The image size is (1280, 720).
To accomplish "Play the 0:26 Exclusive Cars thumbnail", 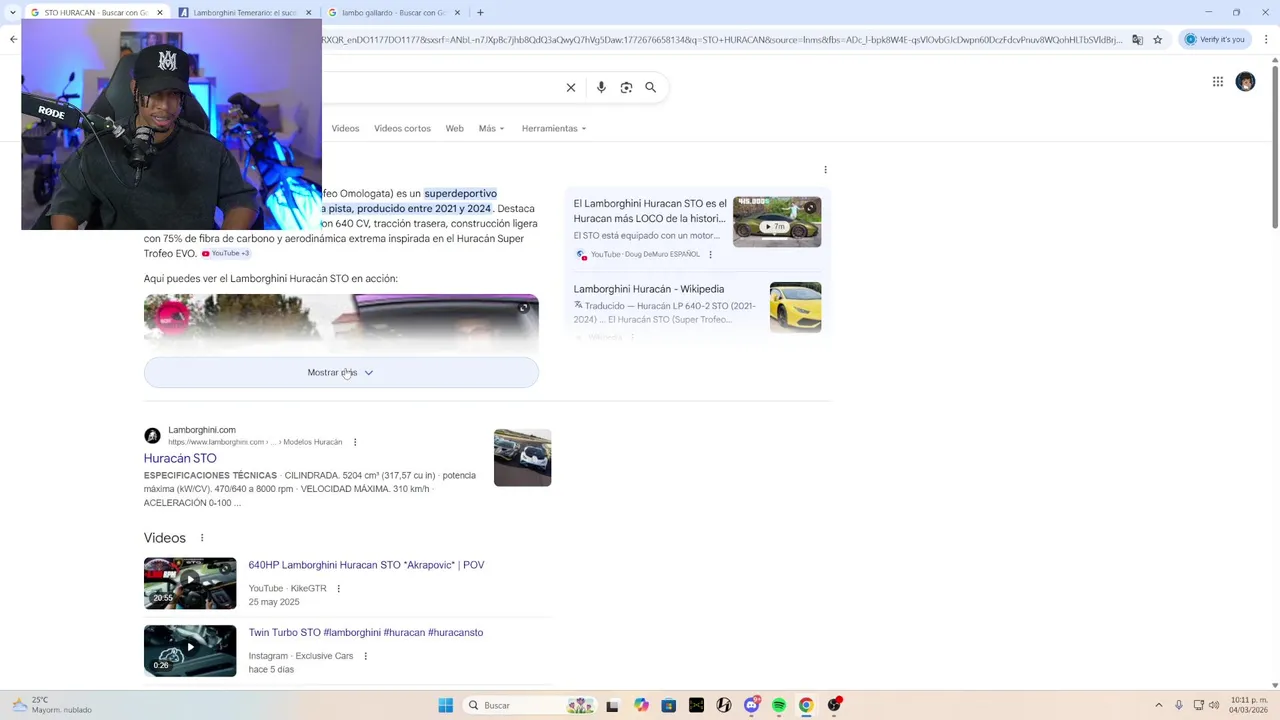I will coord(190,651).
